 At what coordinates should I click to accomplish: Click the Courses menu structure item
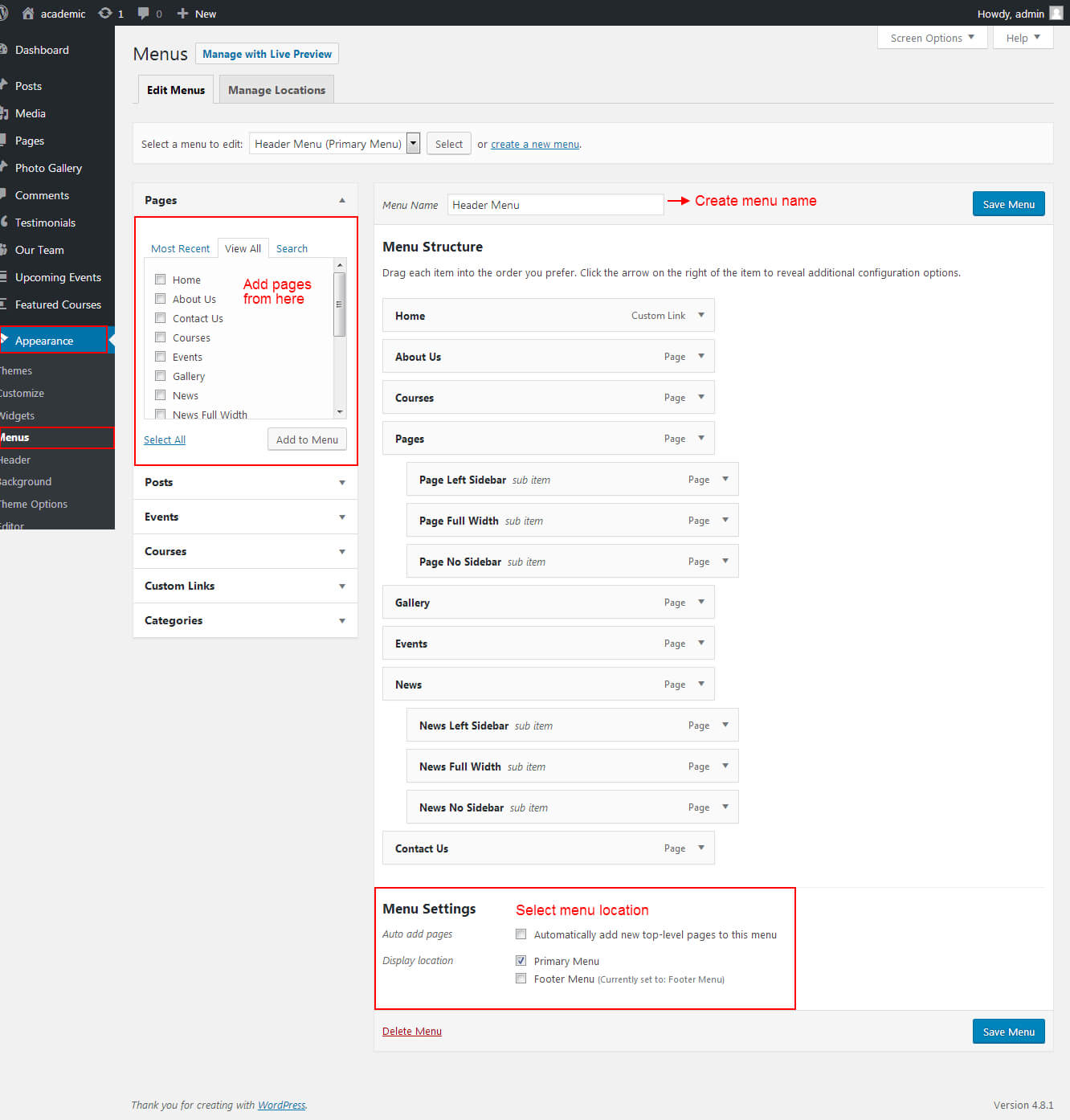tap(549, 398)
